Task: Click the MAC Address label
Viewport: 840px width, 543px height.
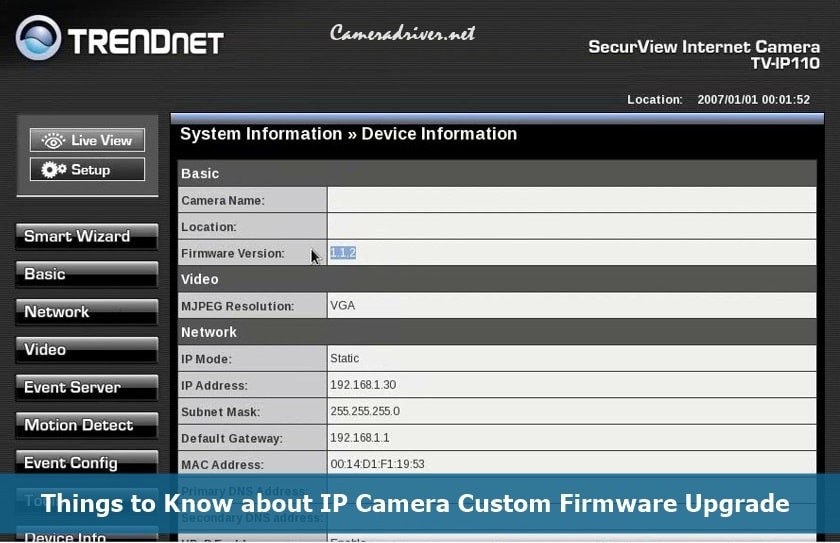Action: pyautogui.click(x=222, y=465)
